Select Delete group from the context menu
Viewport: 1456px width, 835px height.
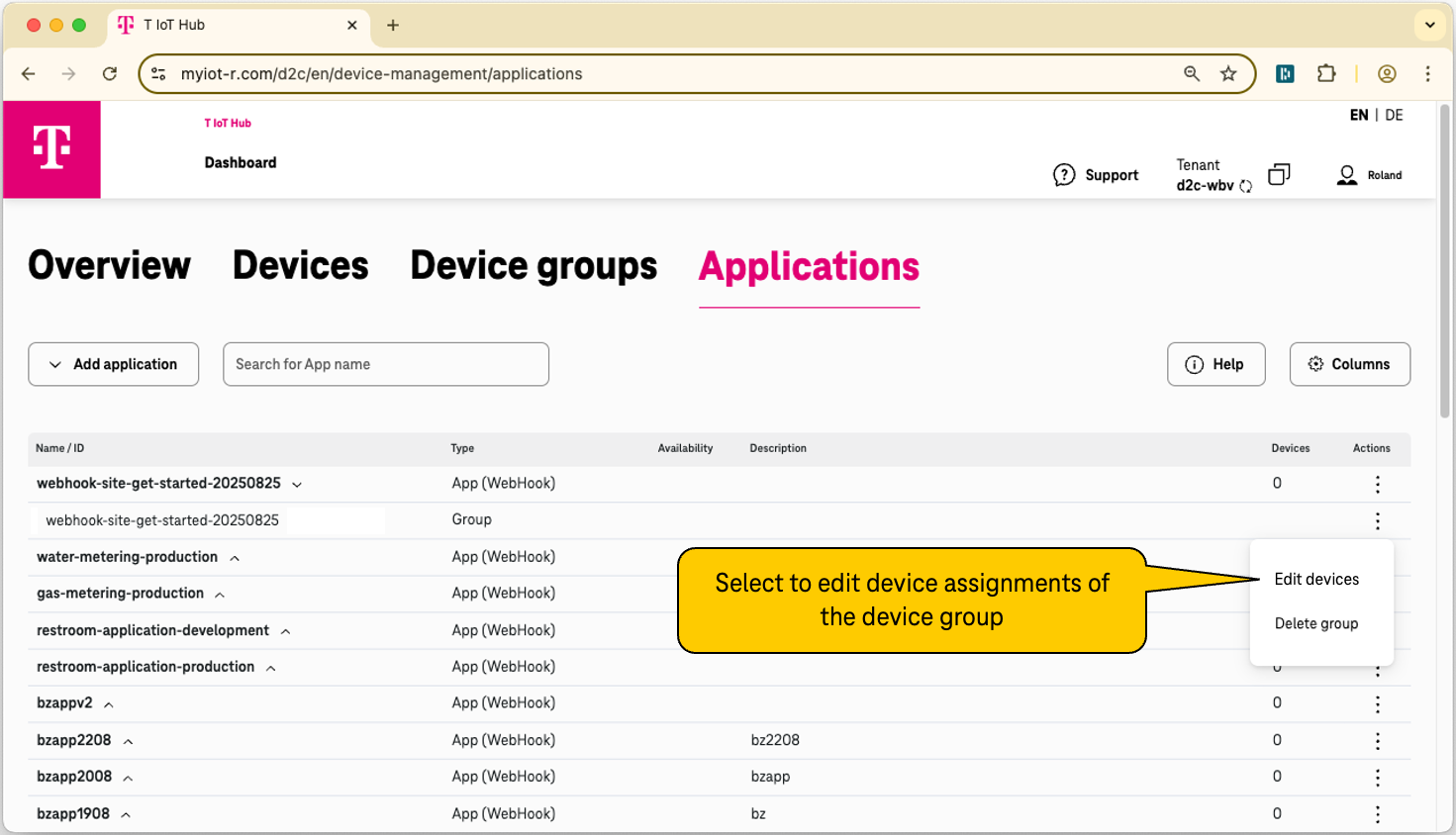pyautogui.click(x=1316, y=623)
